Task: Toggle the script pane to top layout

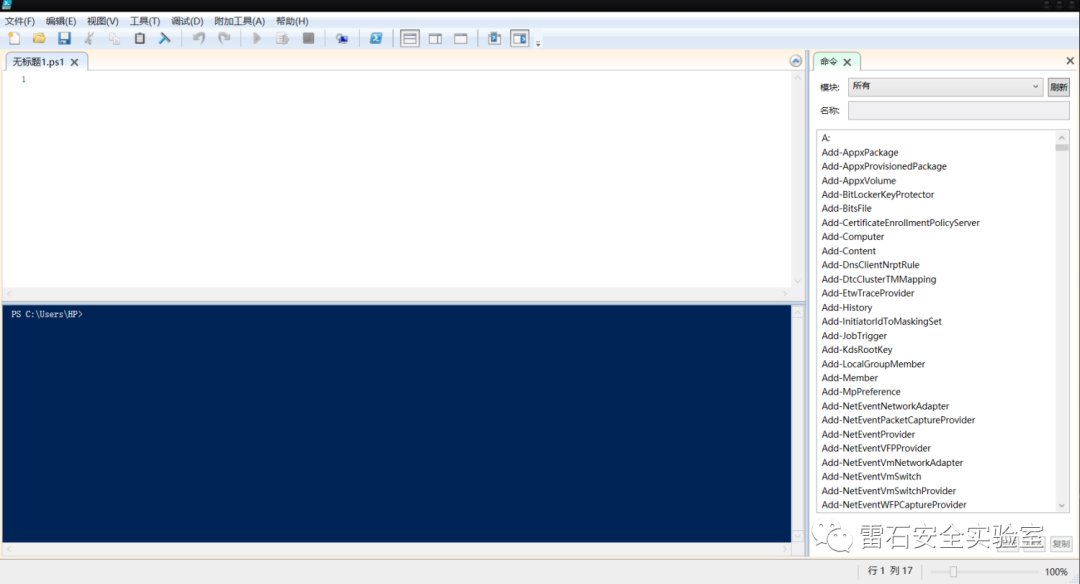Action: pyautogui.click(x=410, y=38)
